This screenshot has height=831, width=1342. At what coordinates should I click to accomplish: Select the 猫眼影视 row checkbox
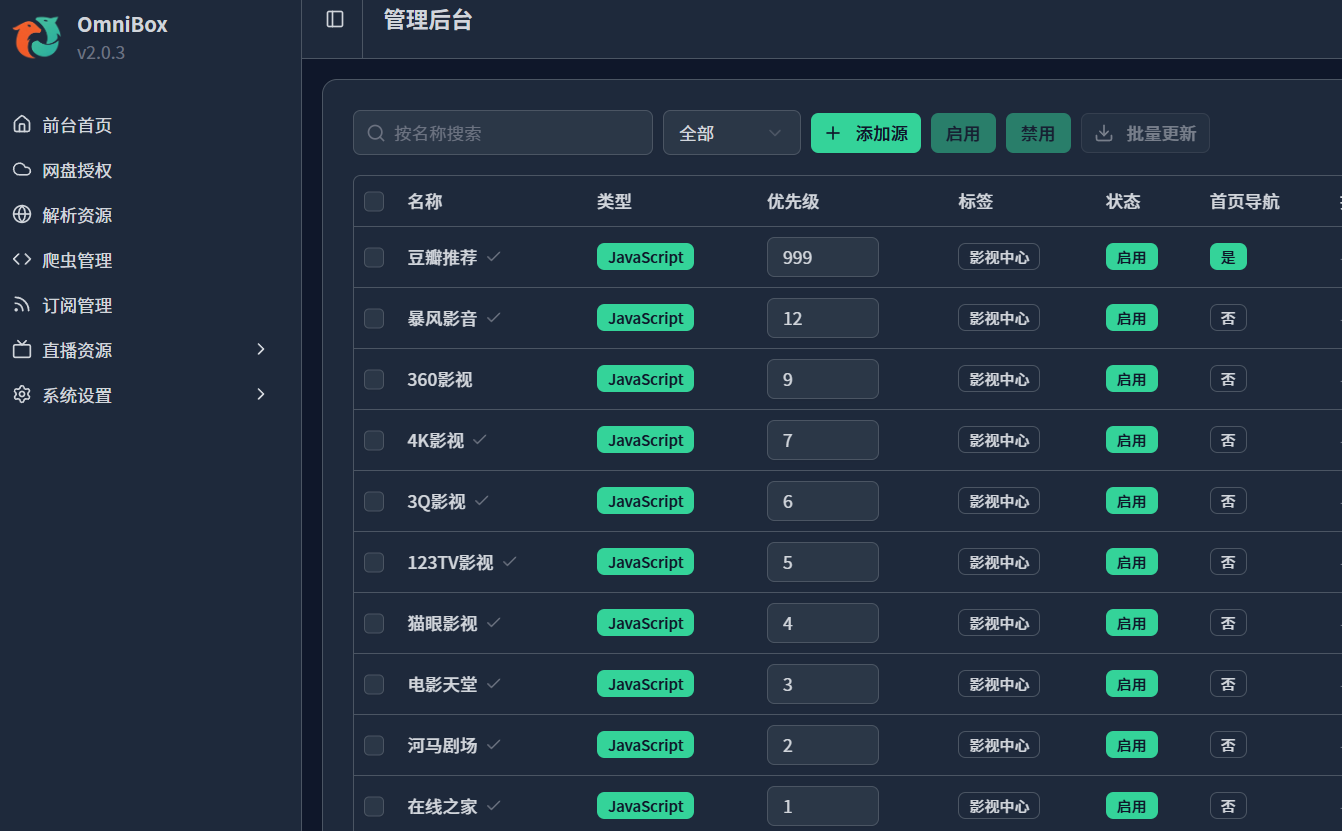coord(374,623)
